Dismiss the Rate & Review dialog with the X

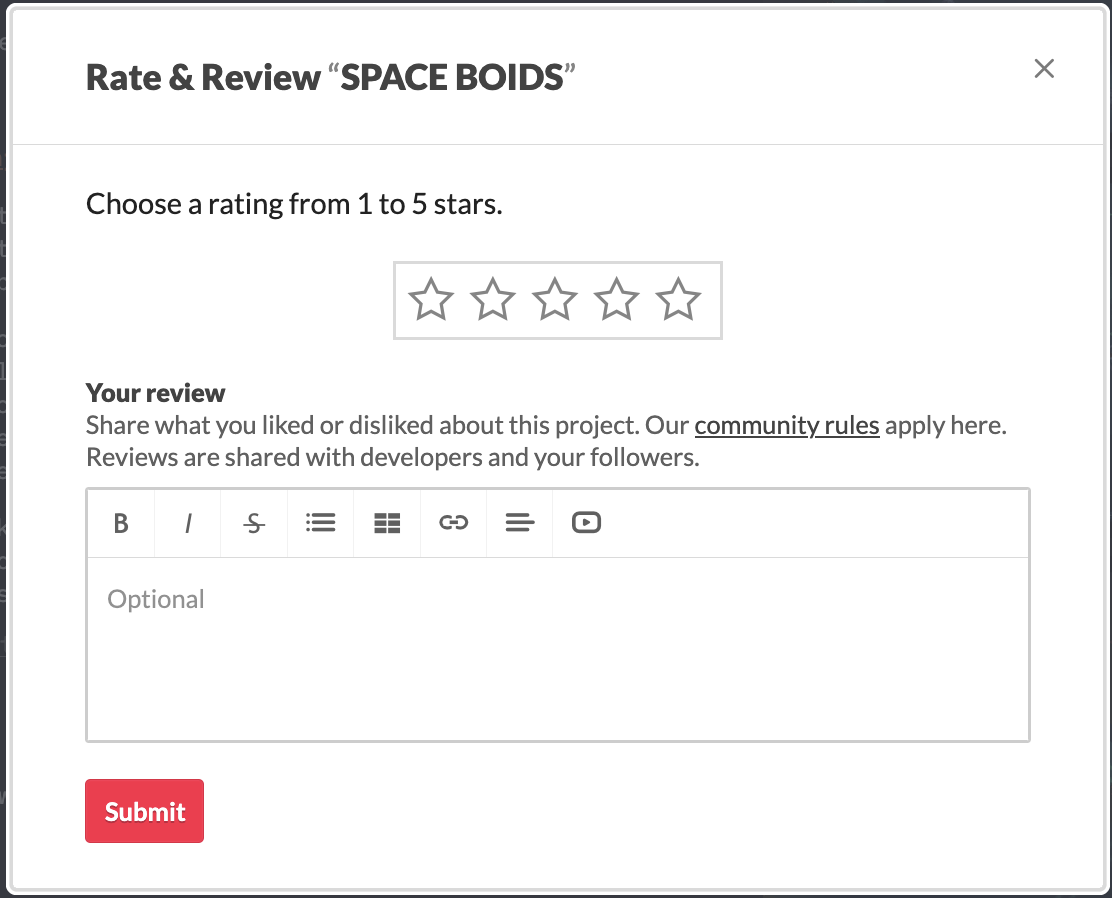(1044, 68)
